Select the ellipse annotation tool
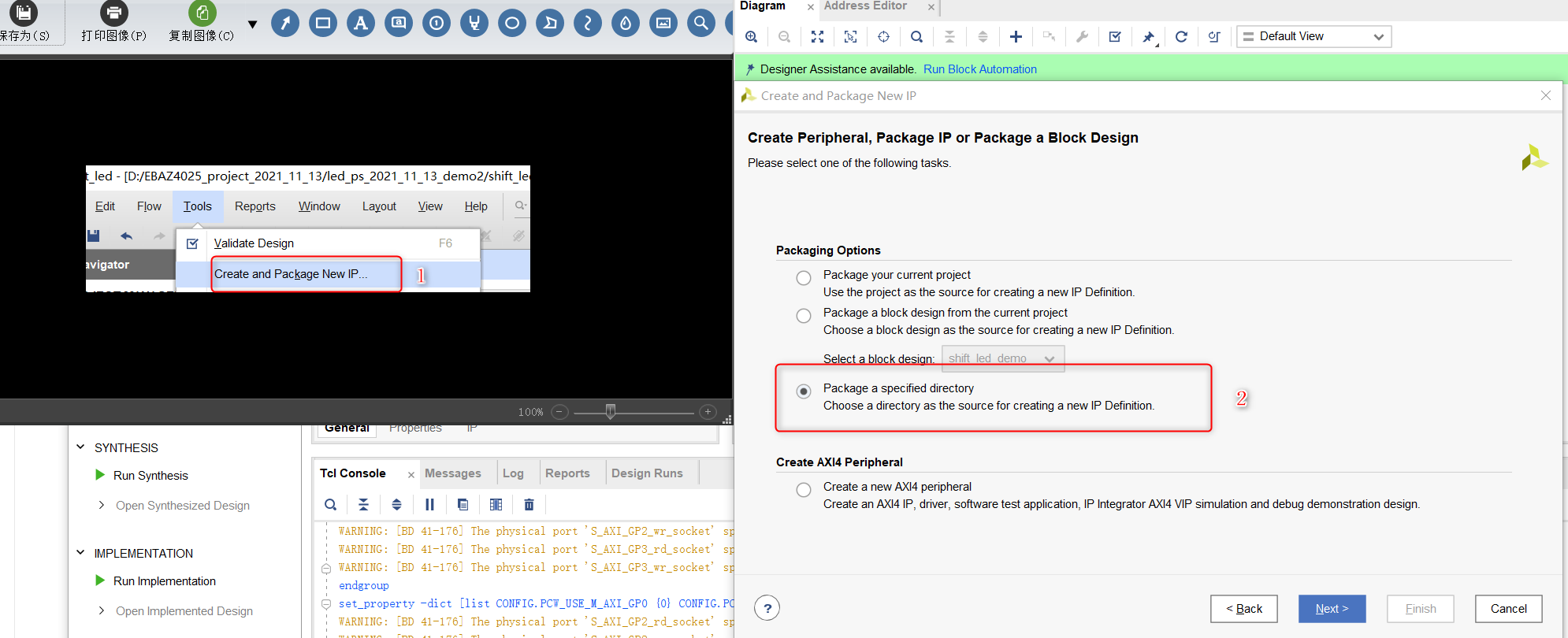Viewport: 1568px width, 638px height. pyautogui.click(x=512, y=22)
